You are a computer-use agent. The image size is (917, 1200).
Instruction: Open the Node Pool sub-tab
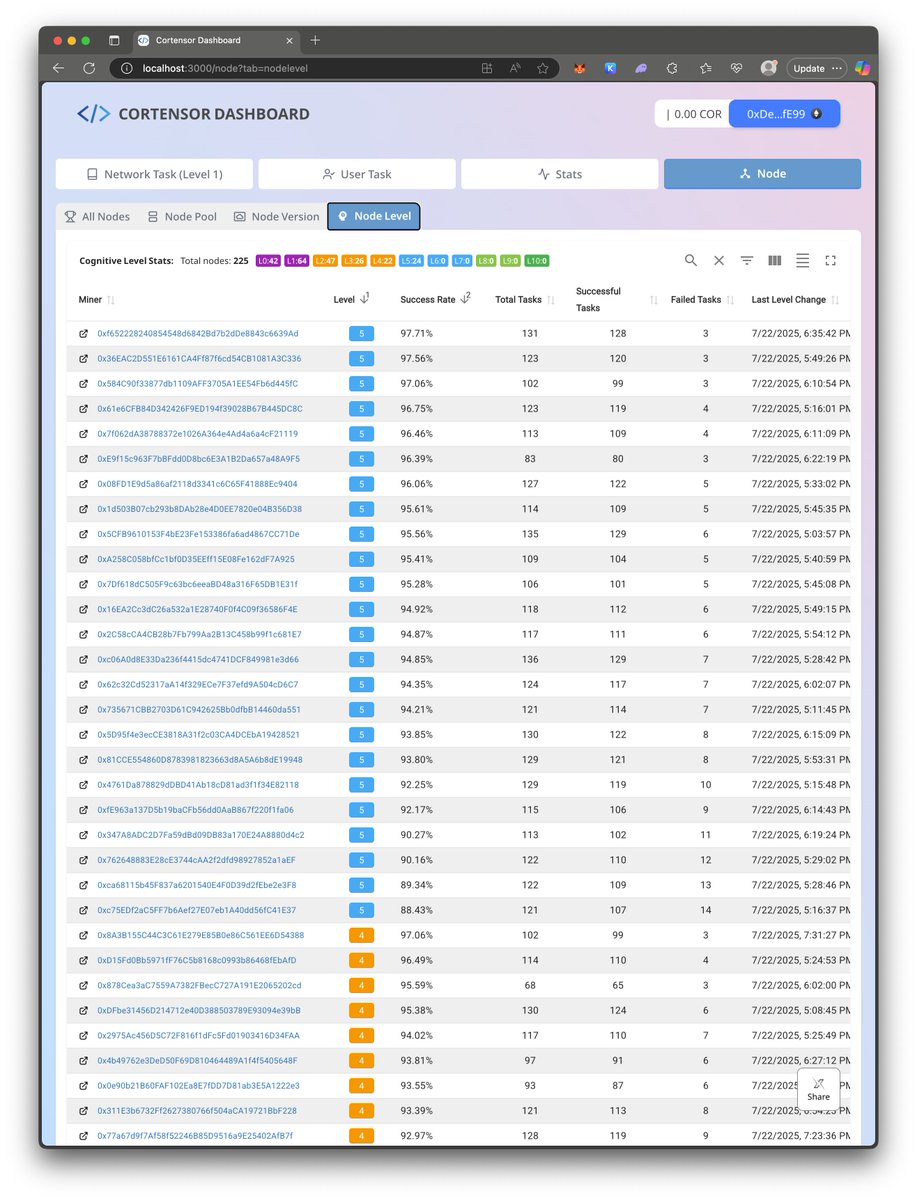pyautogui.click(x=182, y=216)
